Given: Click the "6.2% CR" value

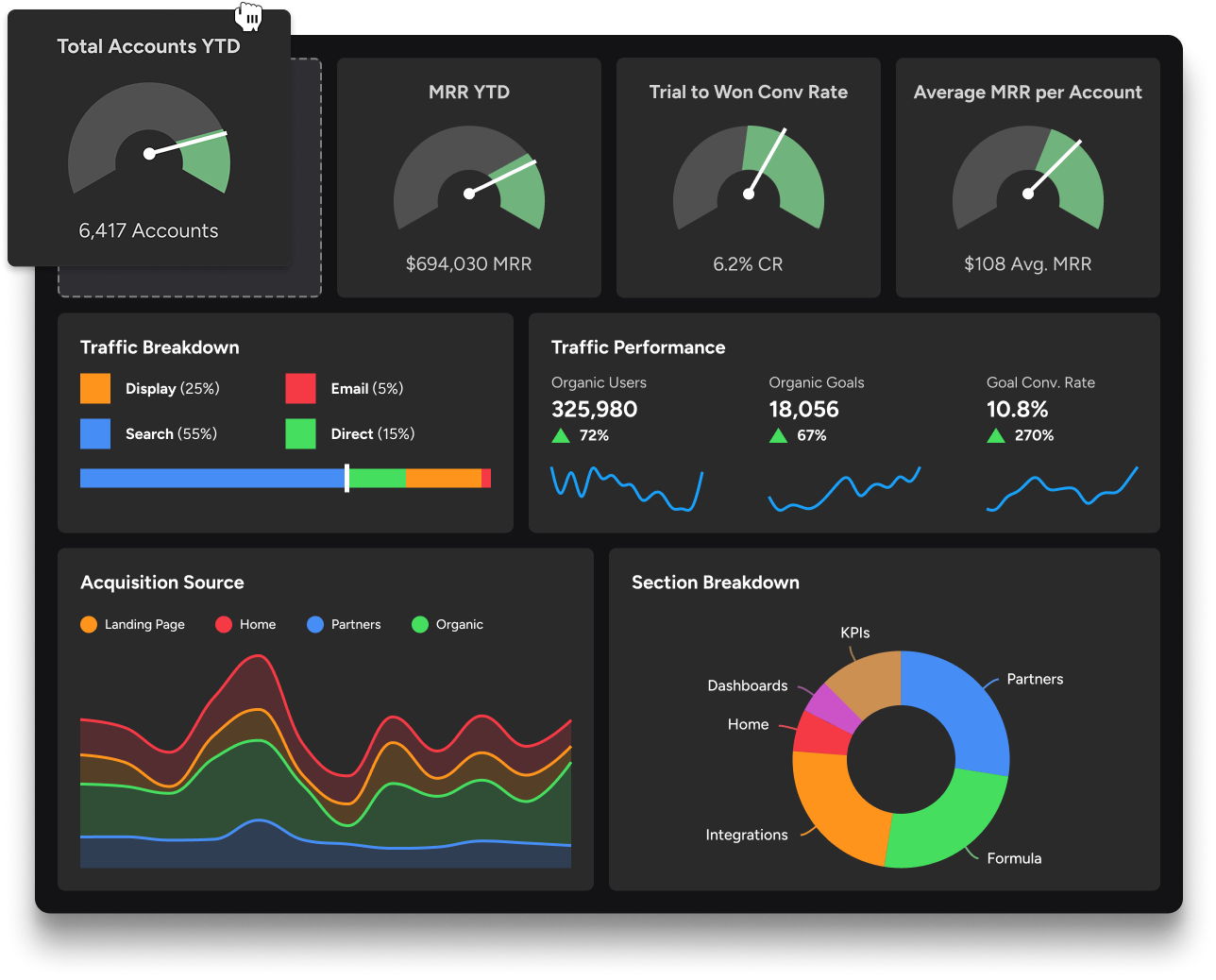Looking at the screenshot, I should coord(749,263).
